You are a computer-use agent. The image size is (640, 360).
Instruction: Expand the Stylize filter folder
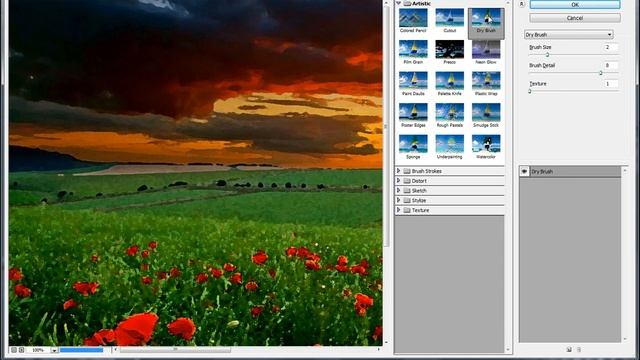[x=398, y=200]
